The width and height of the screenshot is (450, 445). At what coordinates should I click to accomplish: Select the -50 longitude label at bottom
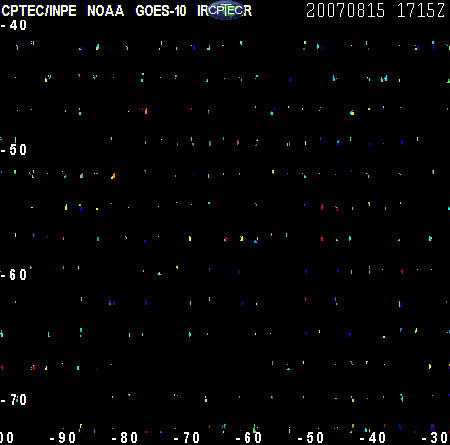pos(311,438)
